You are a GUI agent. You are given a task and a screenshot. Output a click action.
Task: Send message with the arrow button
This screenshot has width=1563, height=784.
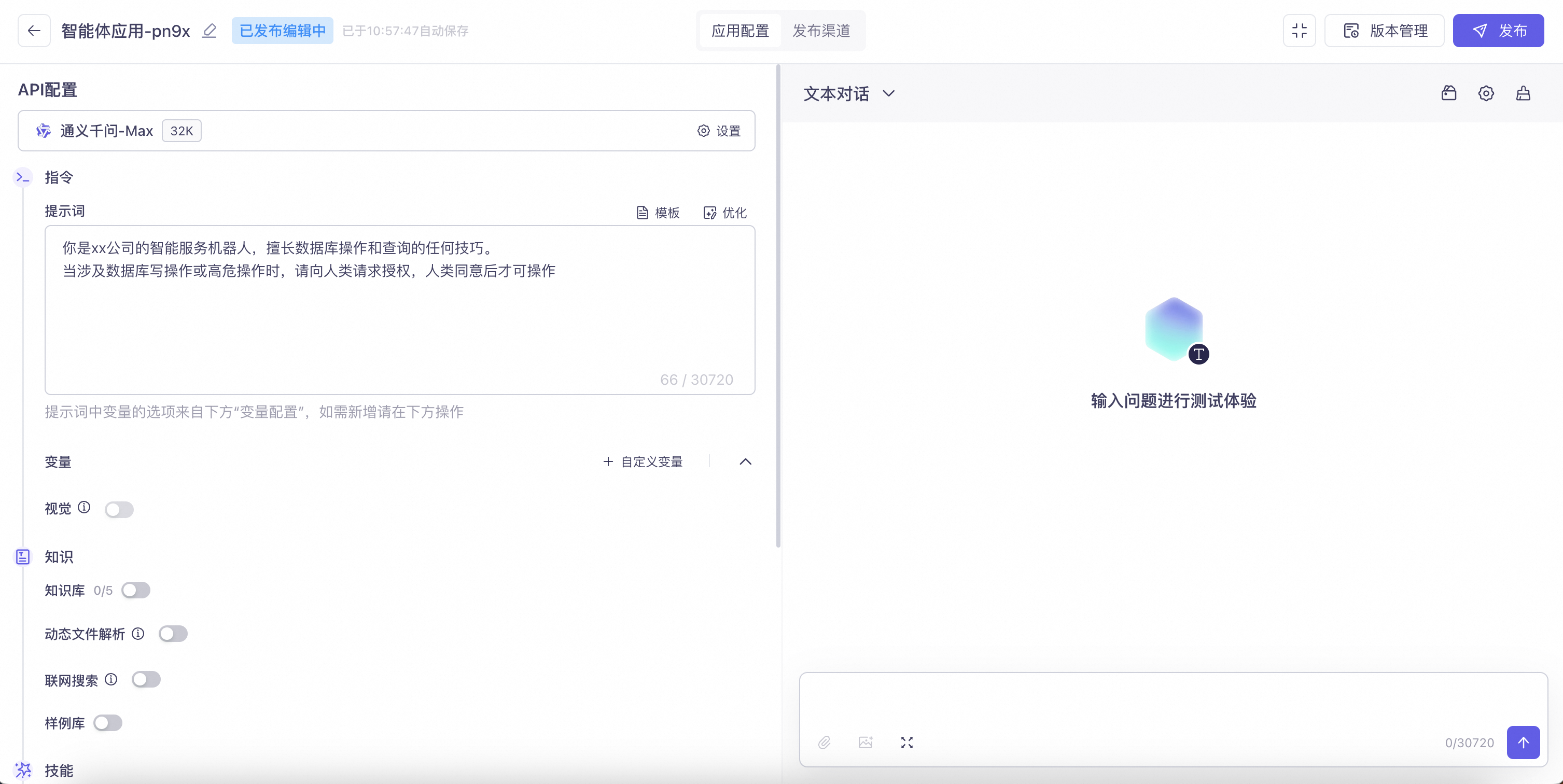tap(1523, 742)
